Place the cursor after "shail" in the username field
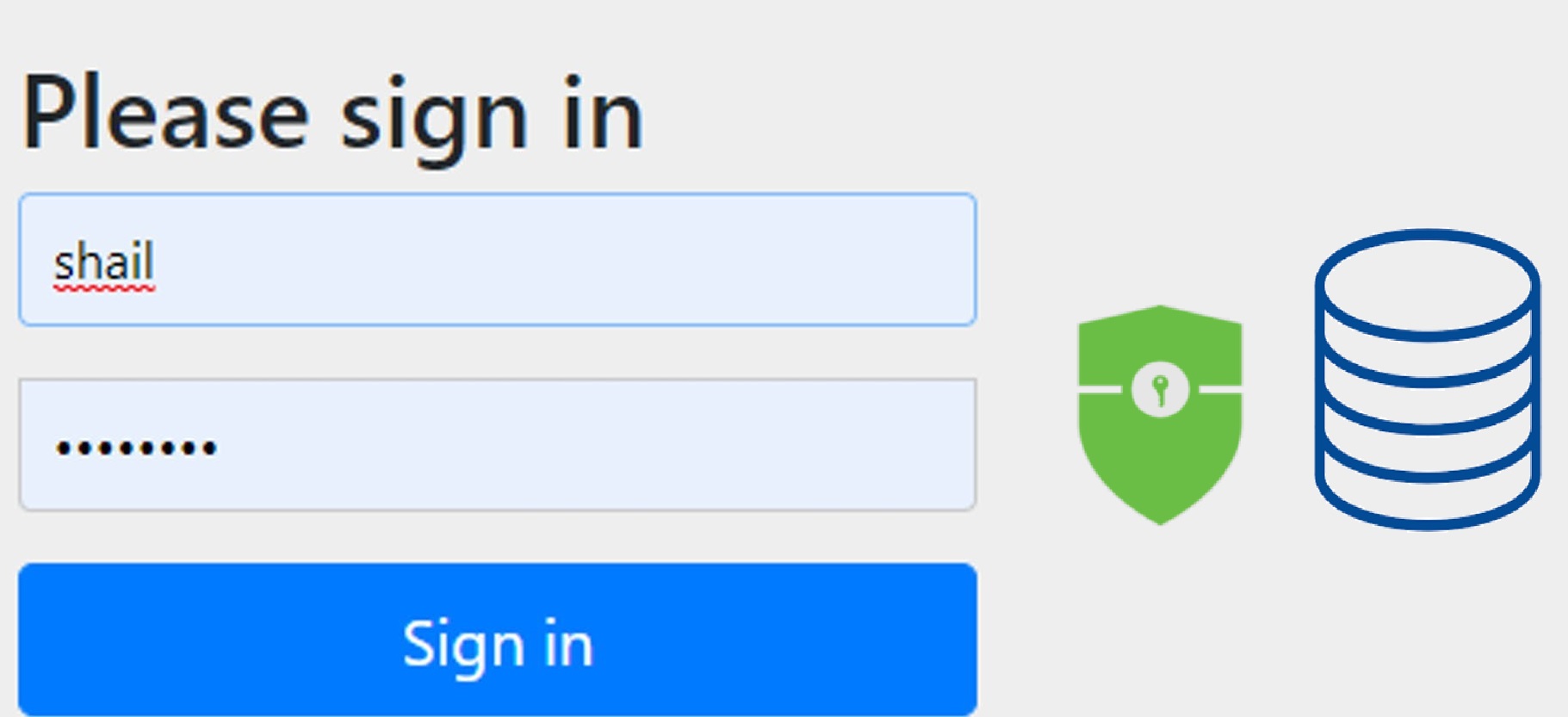 click(x=157, y=262)
